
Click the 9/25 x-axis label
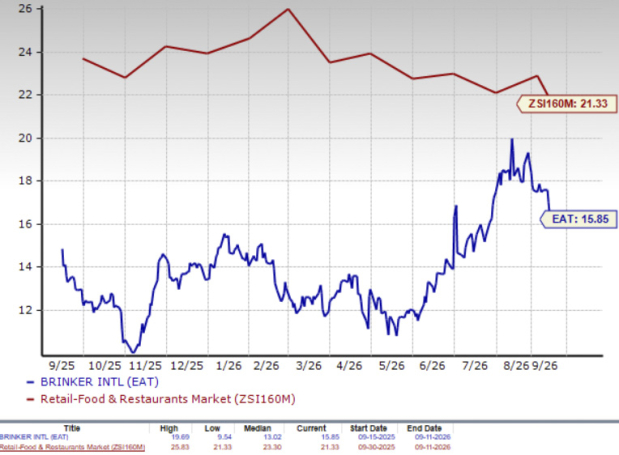(x=62, y=366)
